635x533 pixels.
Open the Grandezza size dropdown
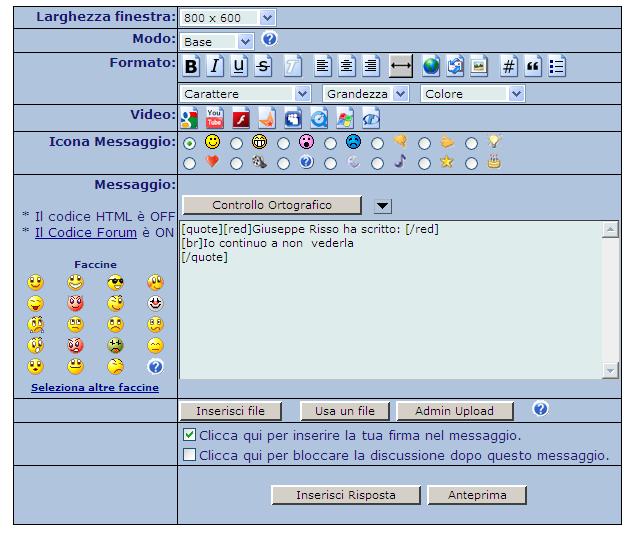(x=366, y=94)
